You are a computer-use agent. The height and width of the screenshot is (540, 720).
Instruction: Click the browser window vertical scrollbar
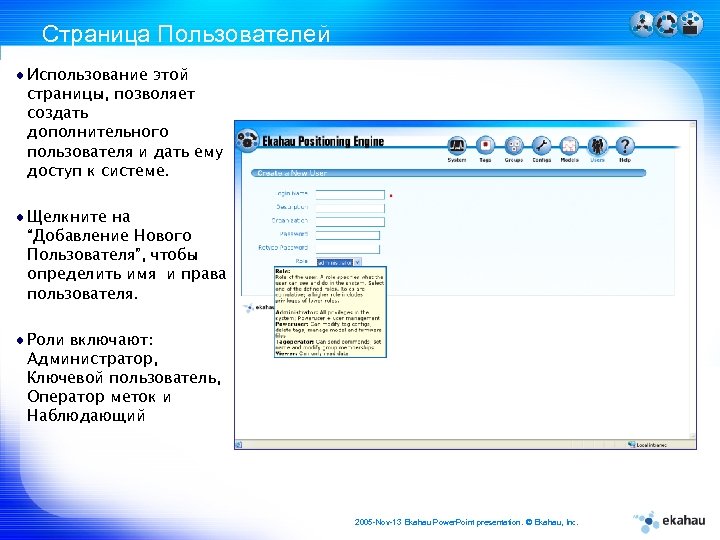coord(692,280)
